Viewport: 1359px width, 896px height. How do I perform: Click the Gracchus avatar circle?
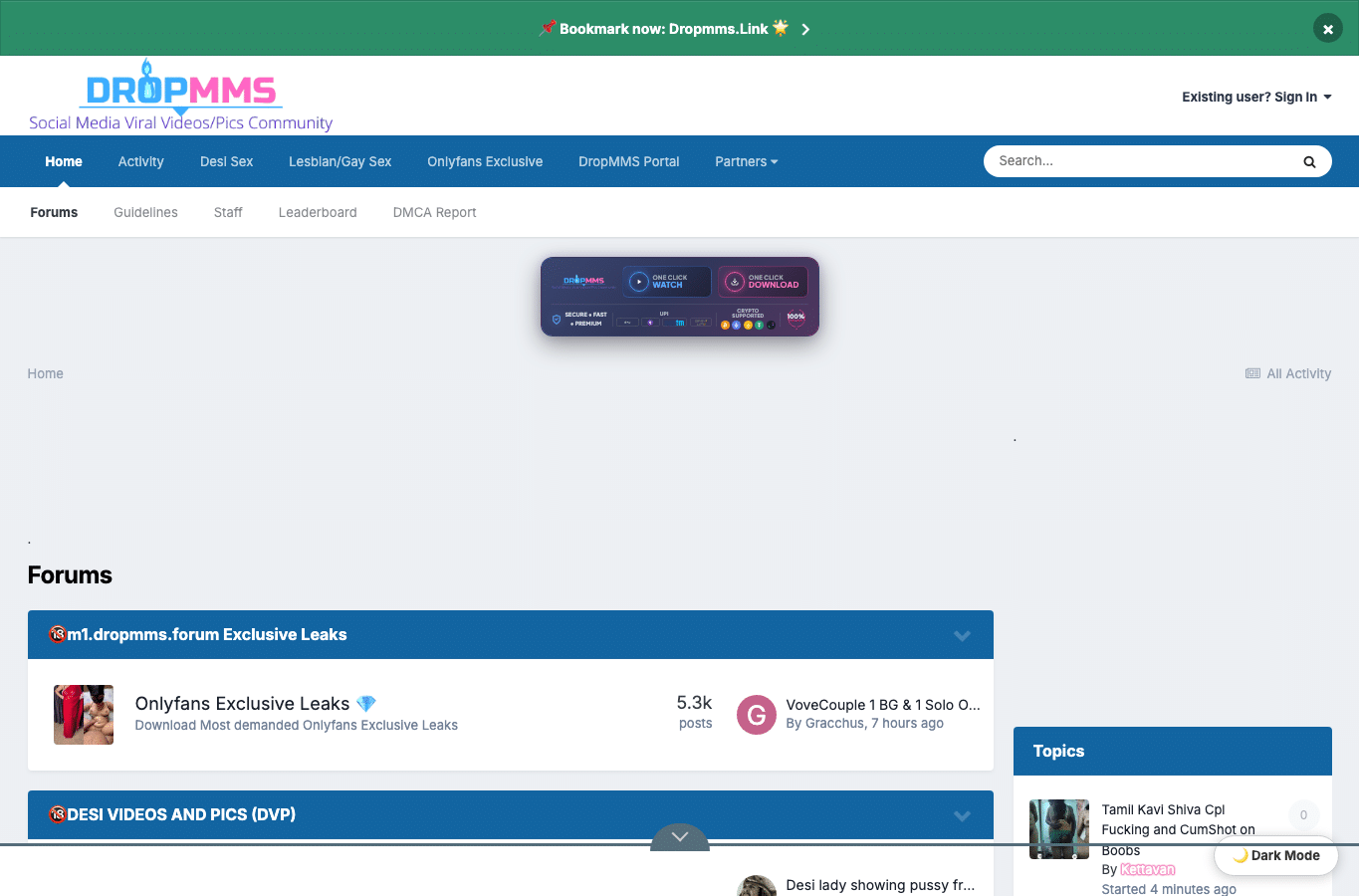(757, 715)
